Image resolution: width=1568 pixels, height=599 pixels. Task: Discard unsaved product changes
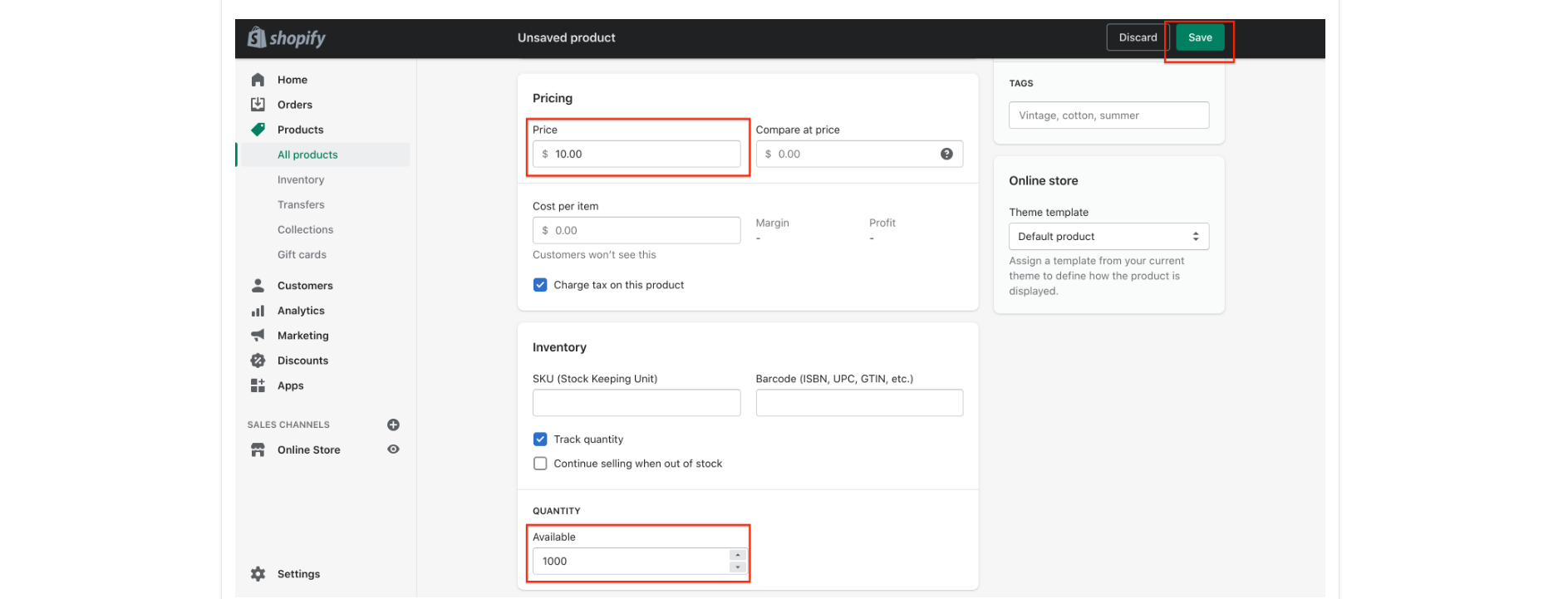pyautogui.click(x=1138, y=37)
